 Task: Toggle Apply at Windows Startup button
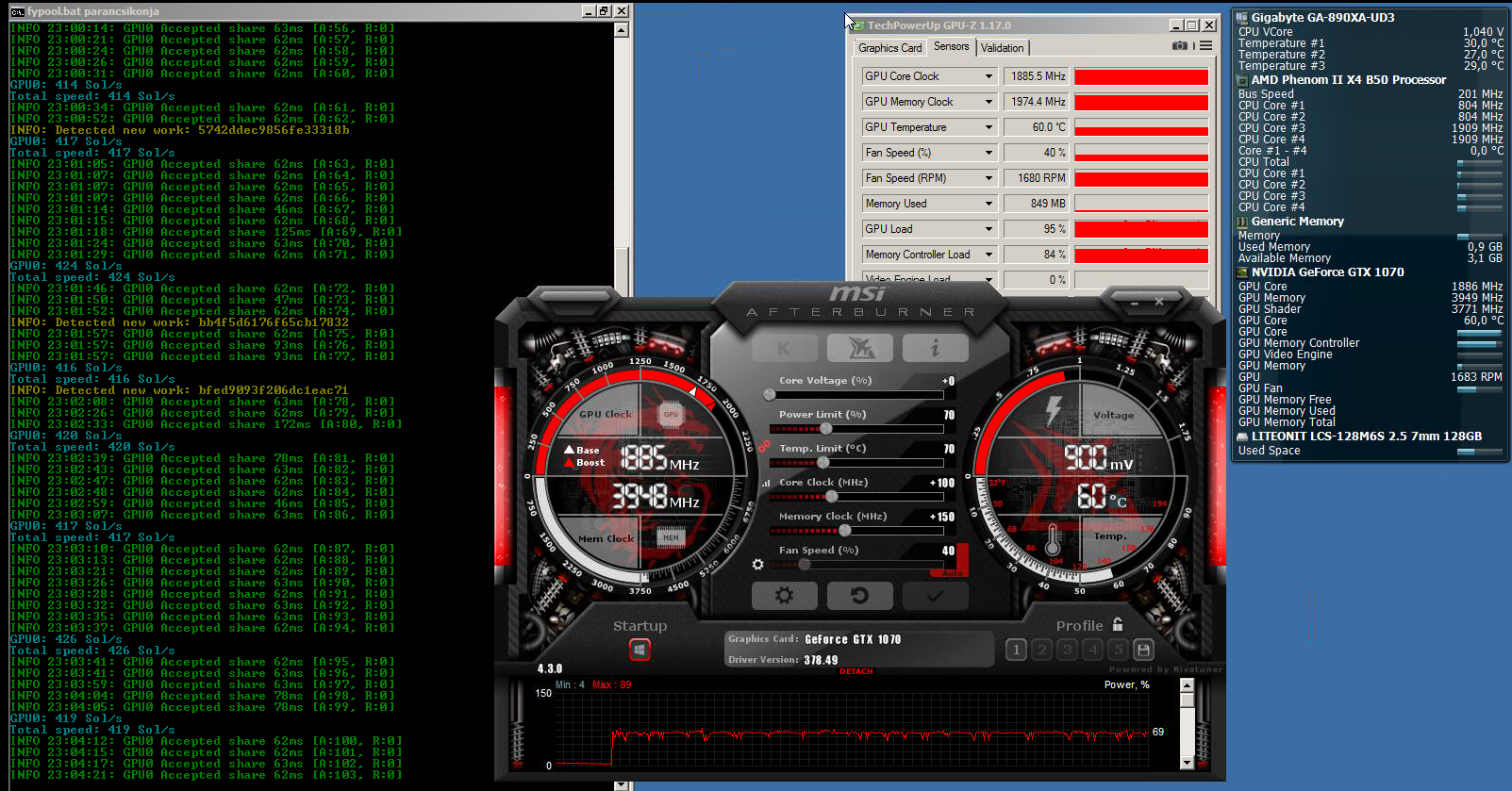640,650
